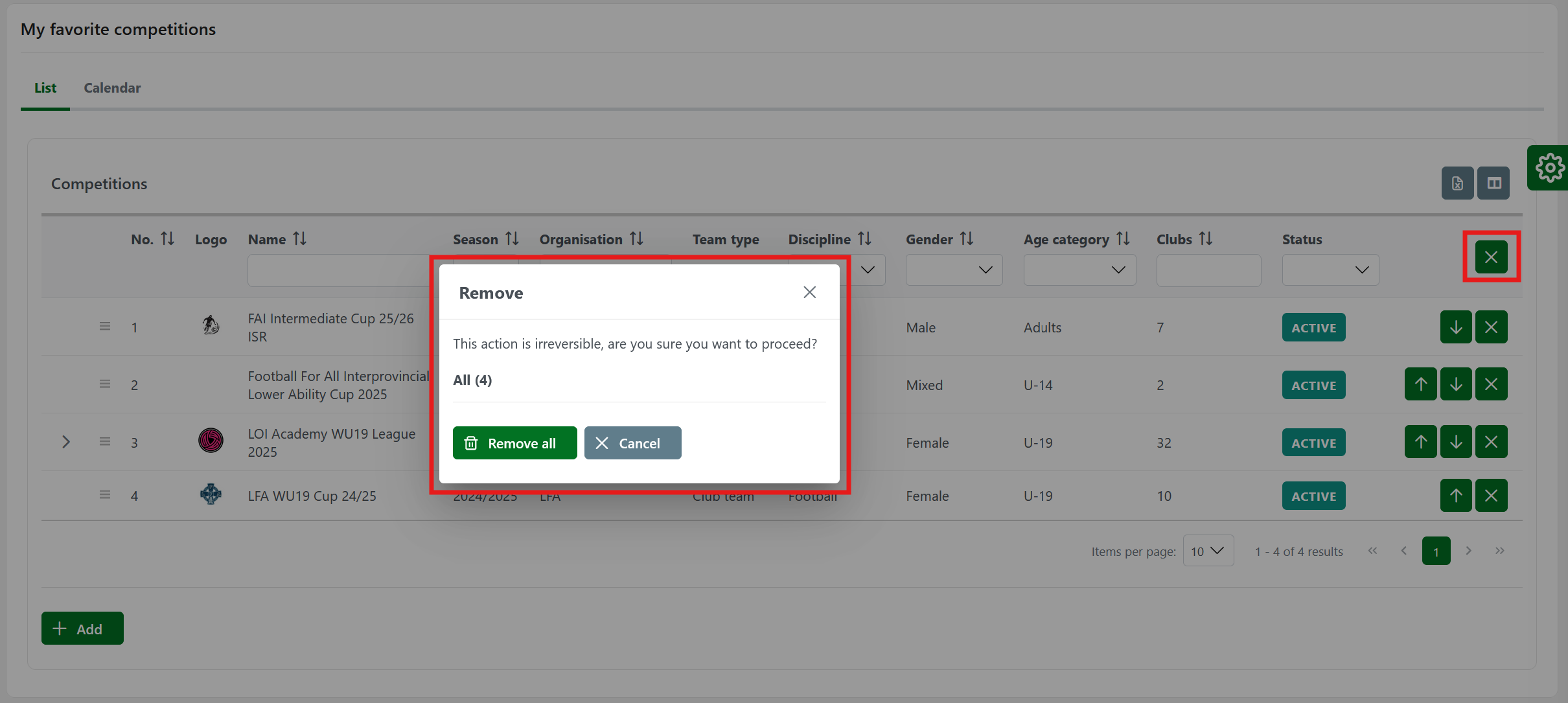Click the settings gear icon
Image resolution: width=1568 pixels, height=703 pixels.
click(x=1549, y=168)
